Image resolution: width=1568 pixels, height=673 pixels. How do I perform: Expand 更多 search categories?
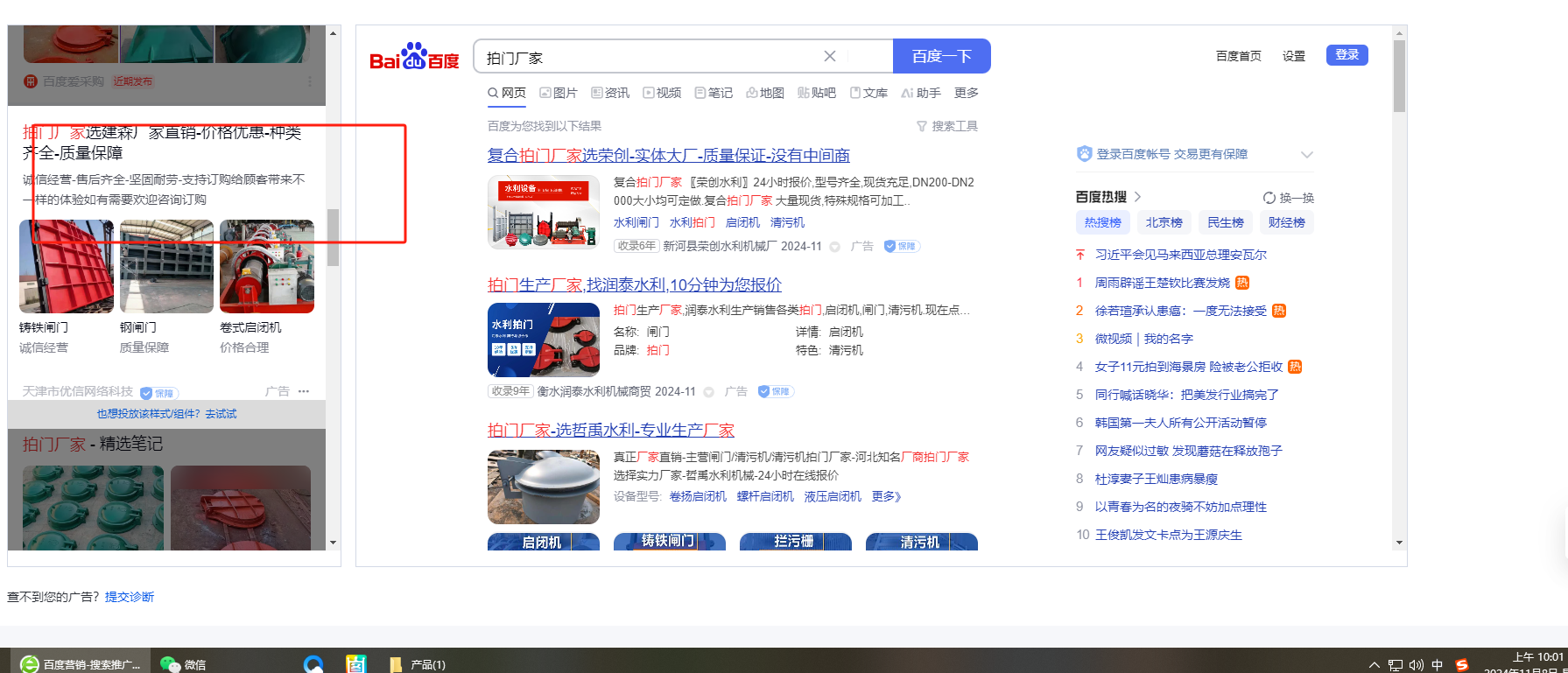pos(967,93)
